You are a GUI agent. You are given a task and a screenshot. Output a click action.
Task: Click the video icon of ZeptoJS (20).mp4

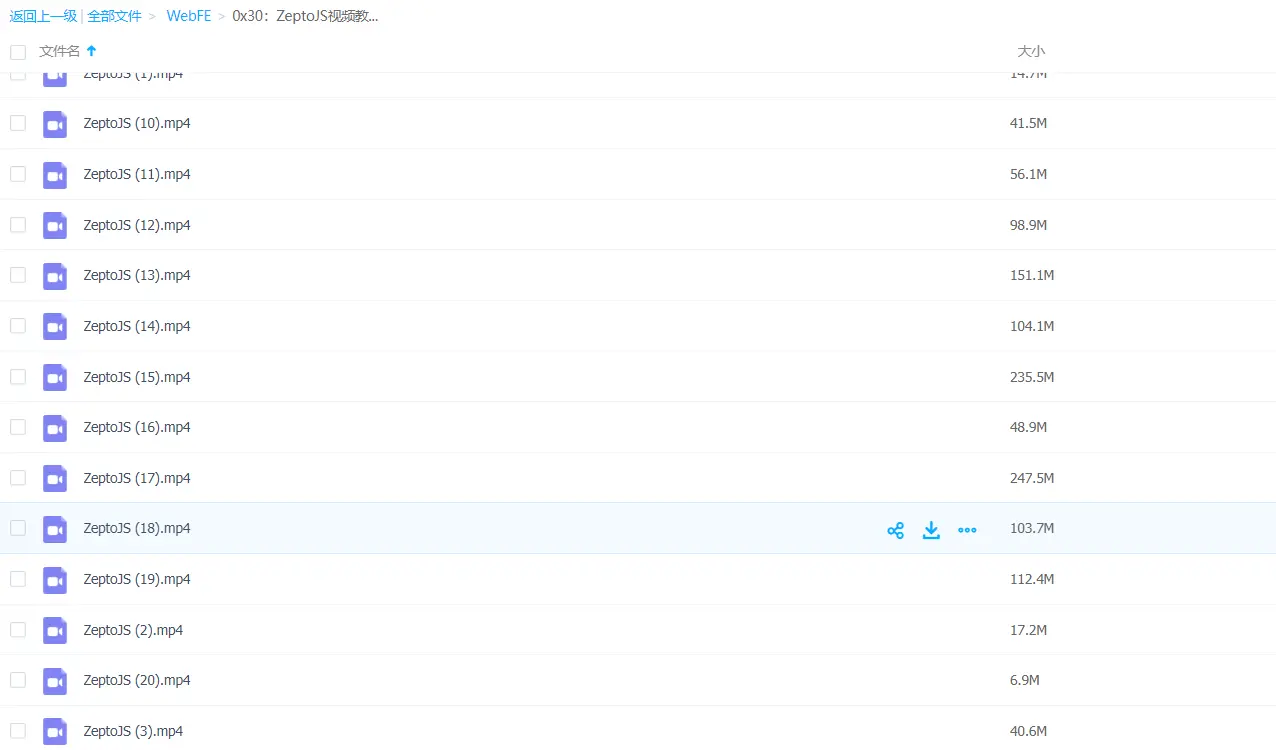[55, 681]
